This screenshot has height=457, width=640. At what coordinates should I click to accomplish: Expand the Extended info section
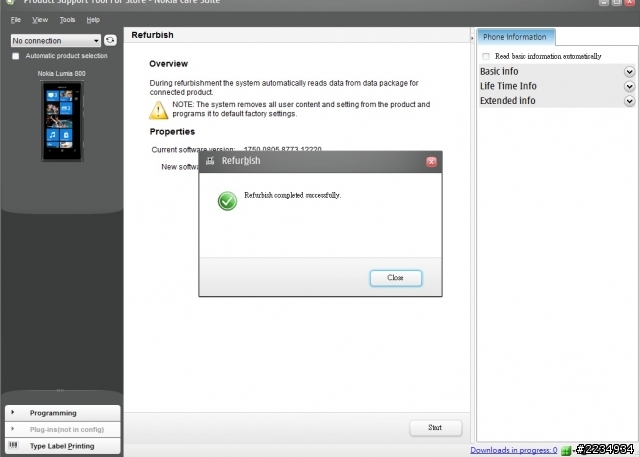pyautogui.click(x=557, y=101)
